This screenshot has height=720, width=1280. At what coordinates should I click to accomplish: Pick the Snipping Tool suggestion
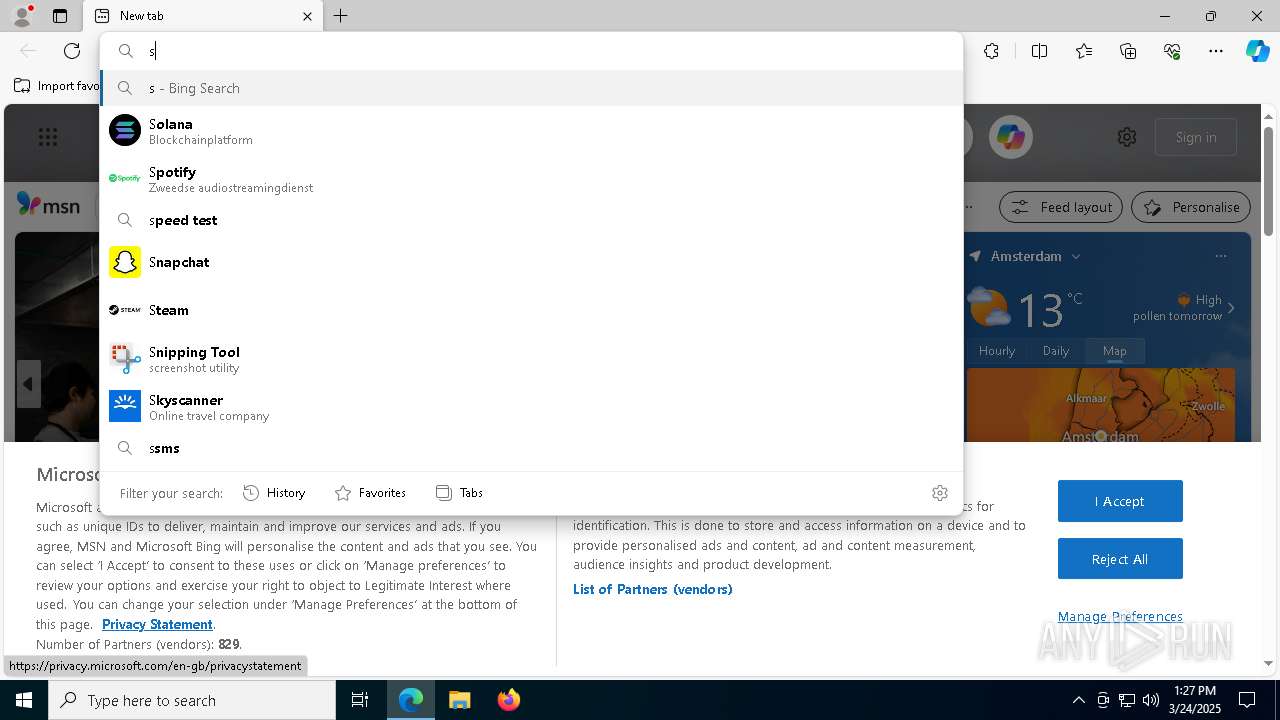[531, 358]
